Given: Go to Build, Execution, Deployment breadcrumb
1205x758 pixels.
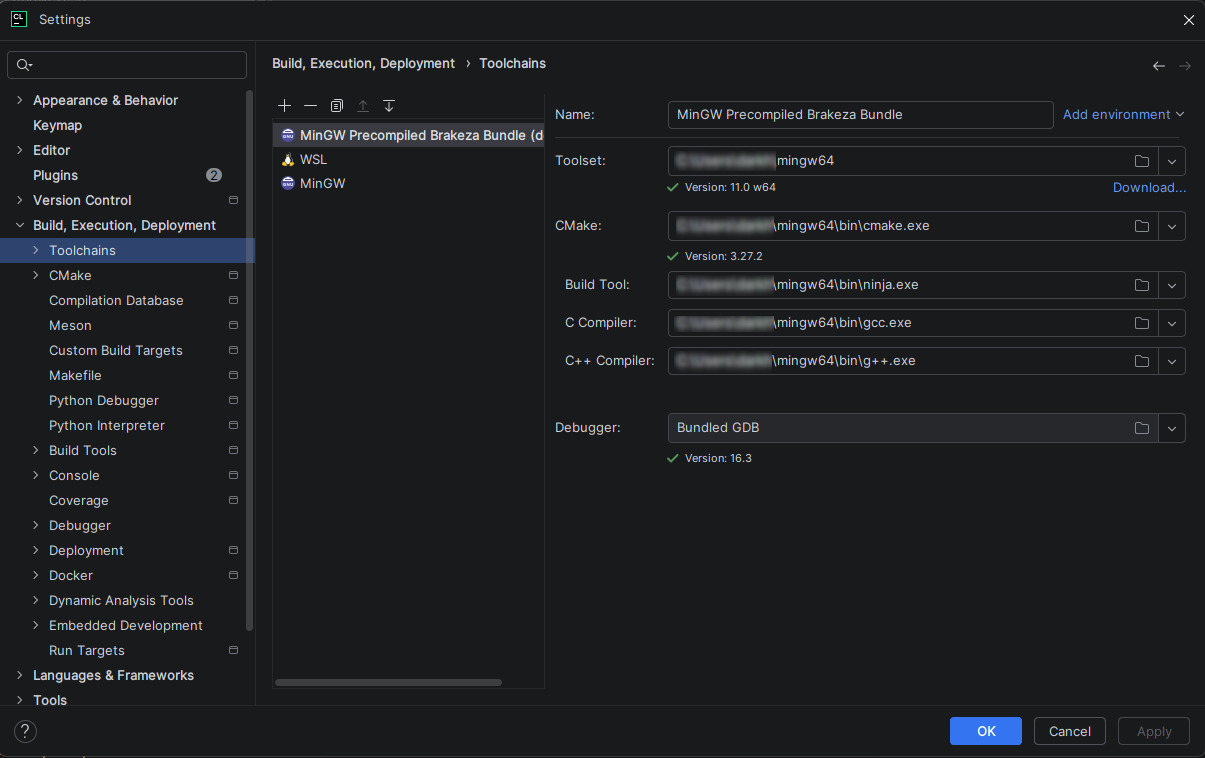Looking at the screenshot, I should pos(363,63).
